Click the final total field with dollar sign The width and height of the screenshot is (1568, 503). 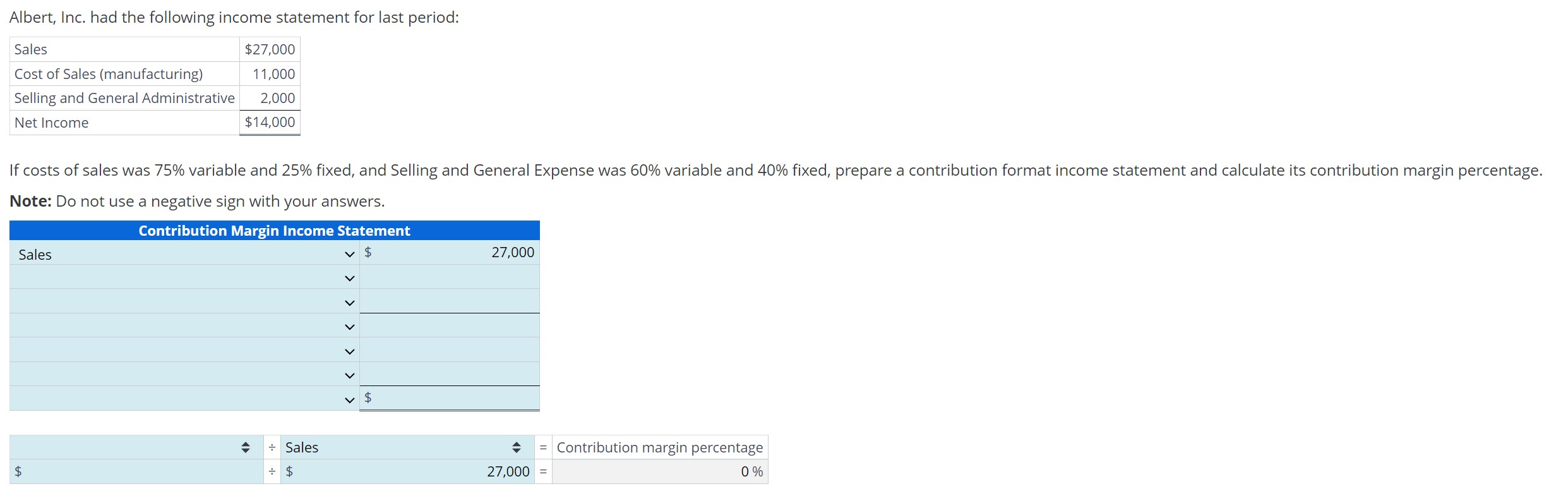coord(450,397)
